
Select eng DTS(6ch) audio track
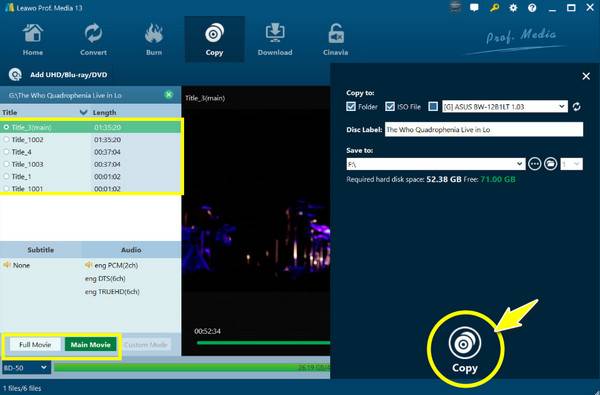[105, 278]
